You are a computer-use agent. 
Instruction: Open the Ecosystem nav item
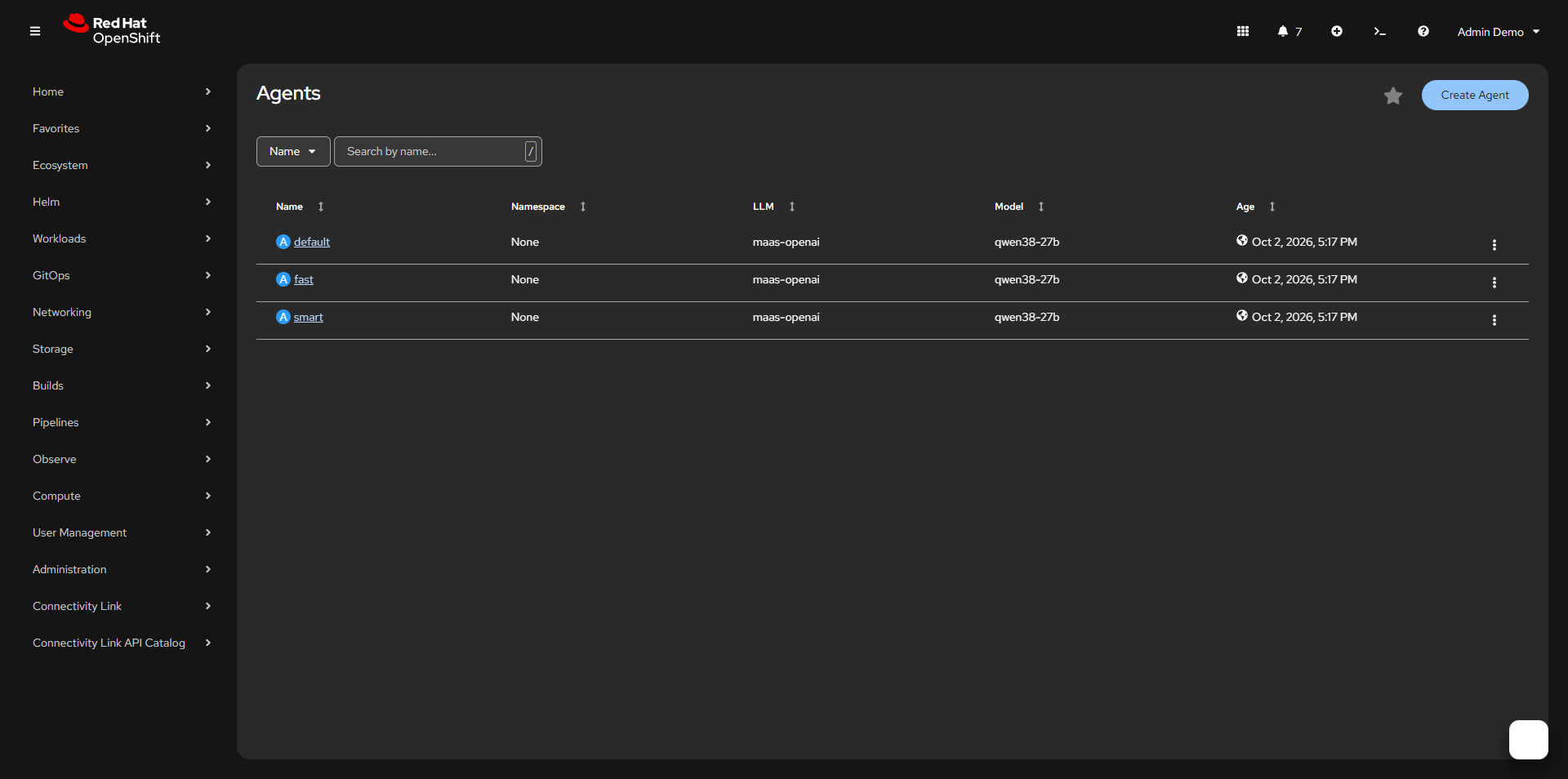pos(122,165)
